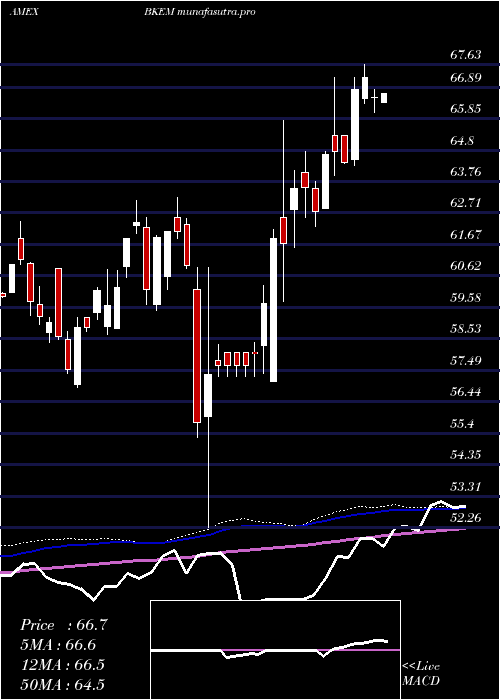
Task: Click the long red candle near 56-60
Action: [197, 356]
